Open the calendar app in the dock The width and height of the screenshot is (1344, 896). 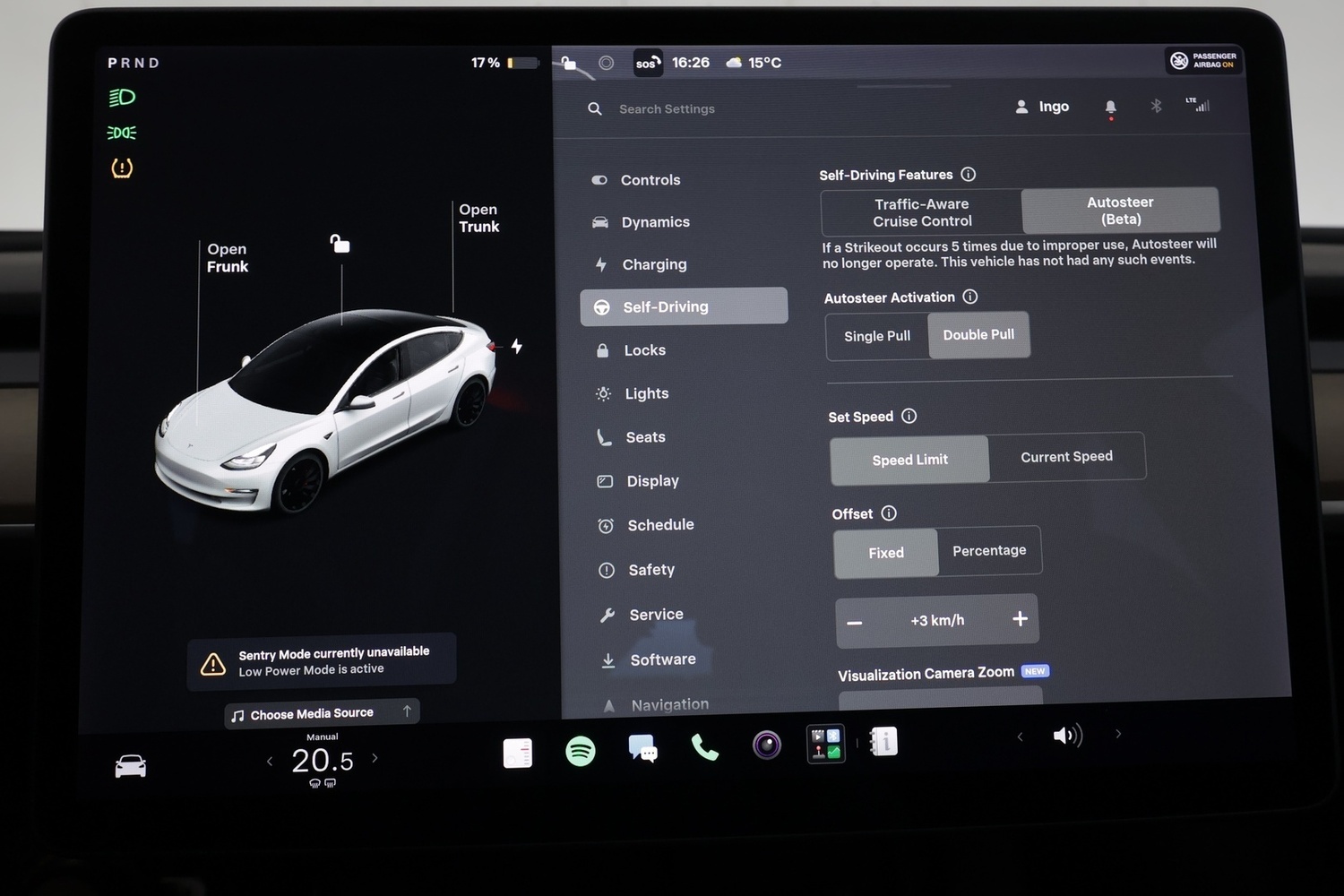518,753
